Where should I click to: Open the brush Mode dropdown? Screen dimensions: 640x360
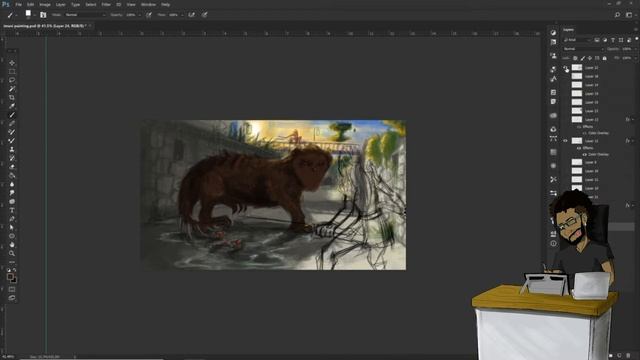point(85,15)
